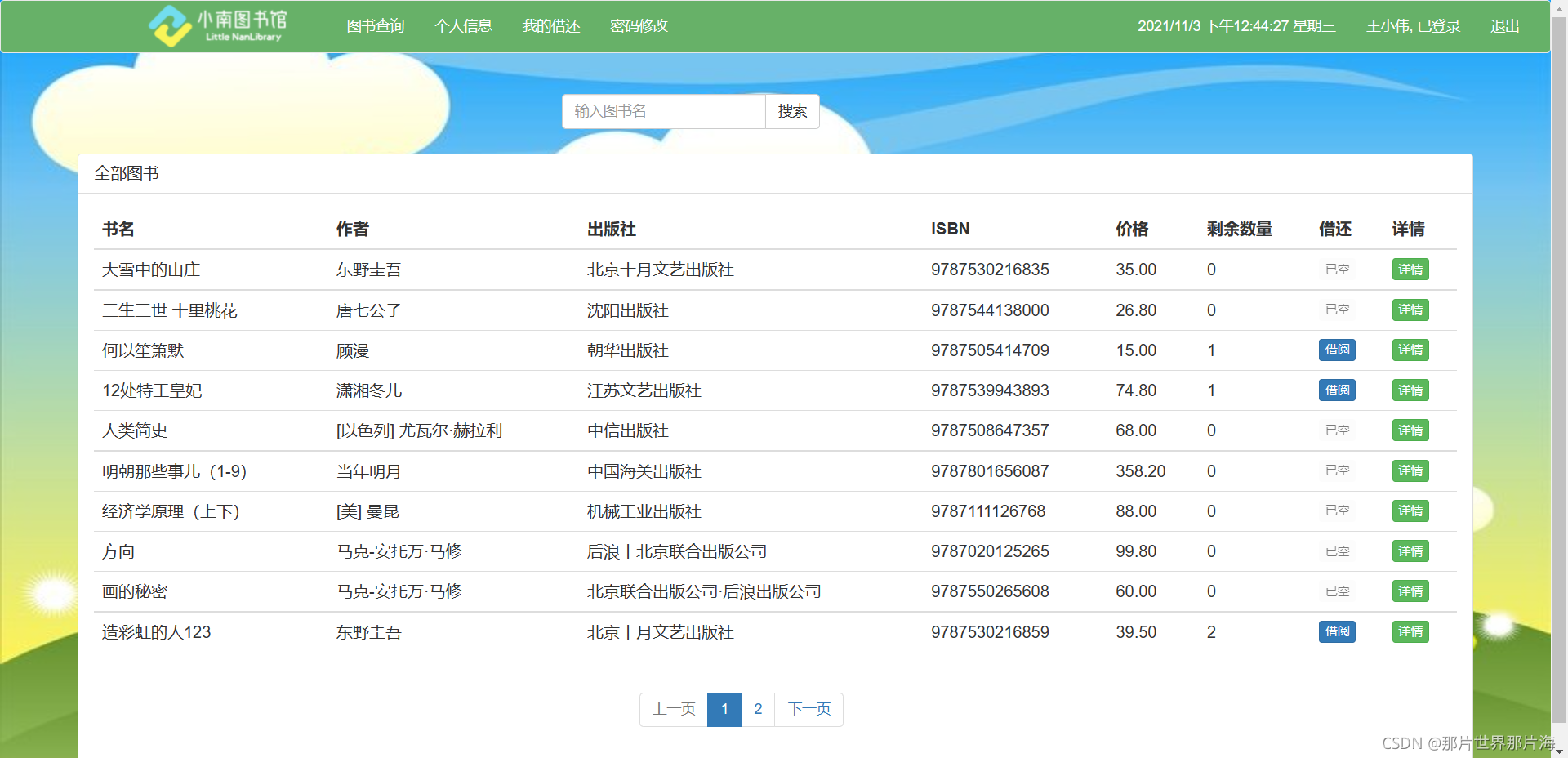Click the scrollbar down arrow
This screenshot has height=758, width=1568.
click(x=1559, y=750)
